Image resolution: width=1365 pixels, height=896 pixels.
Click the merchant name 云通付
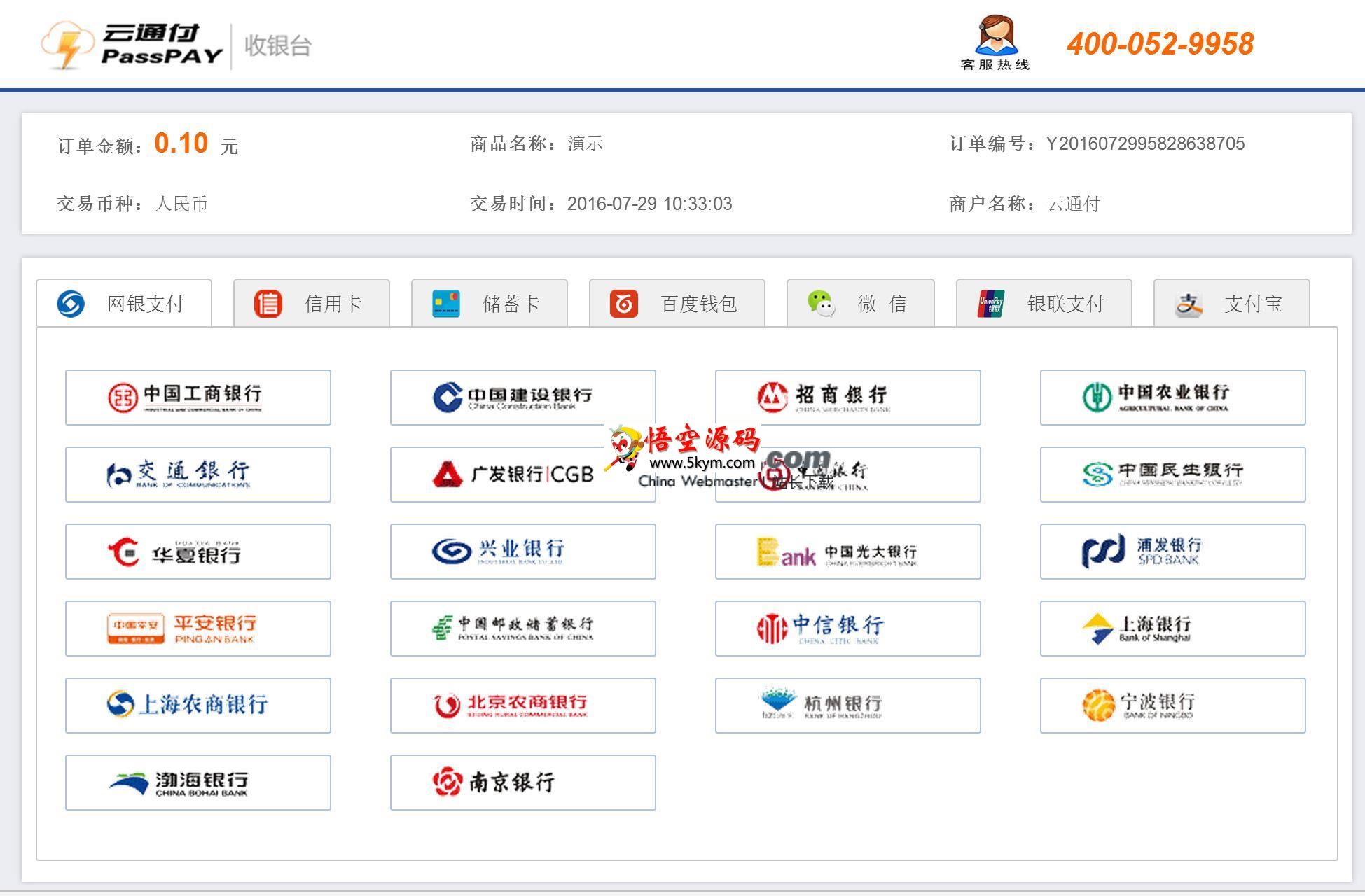tap(1073, 204)
